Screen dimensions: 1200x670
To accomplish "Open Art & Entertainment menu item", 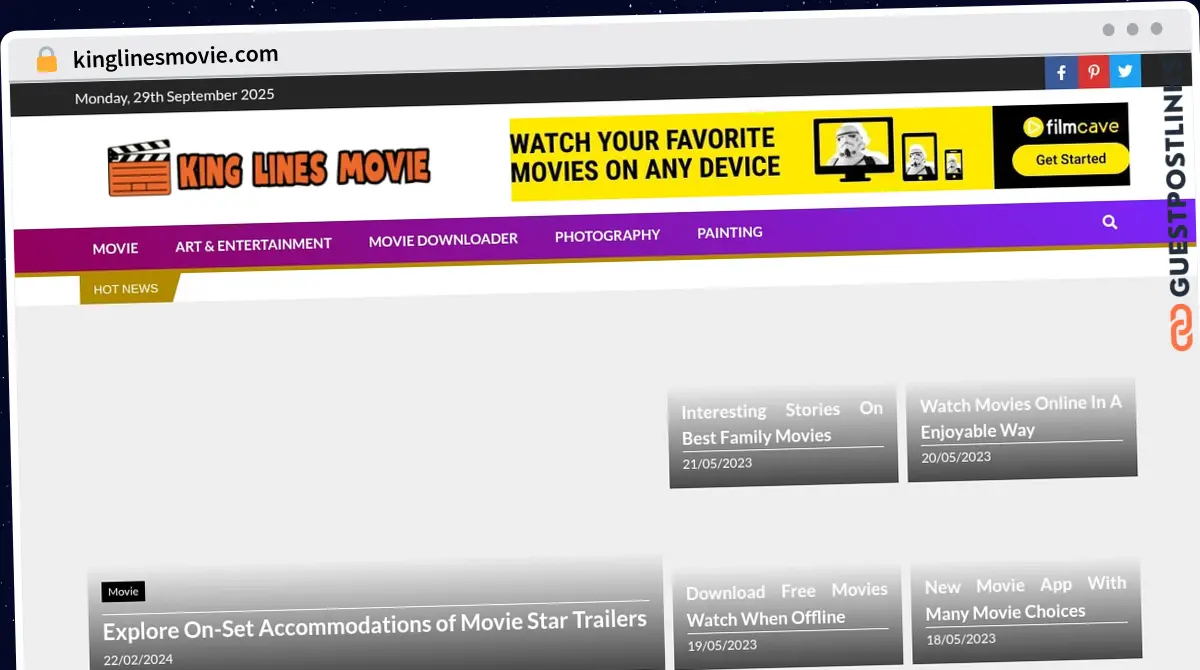I will point(253,244).
